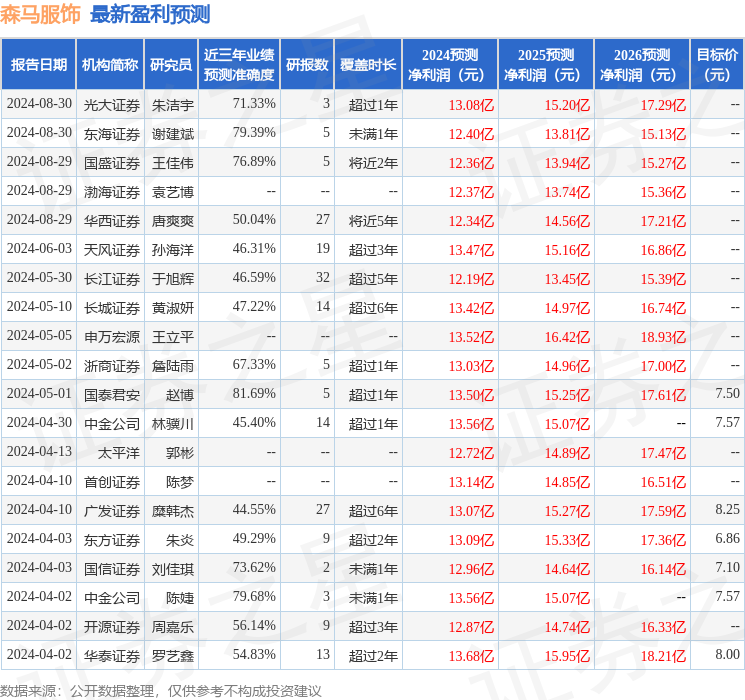Select the 开源证券 institution cell
Screen dimensions: 745x700
(112, 627)
